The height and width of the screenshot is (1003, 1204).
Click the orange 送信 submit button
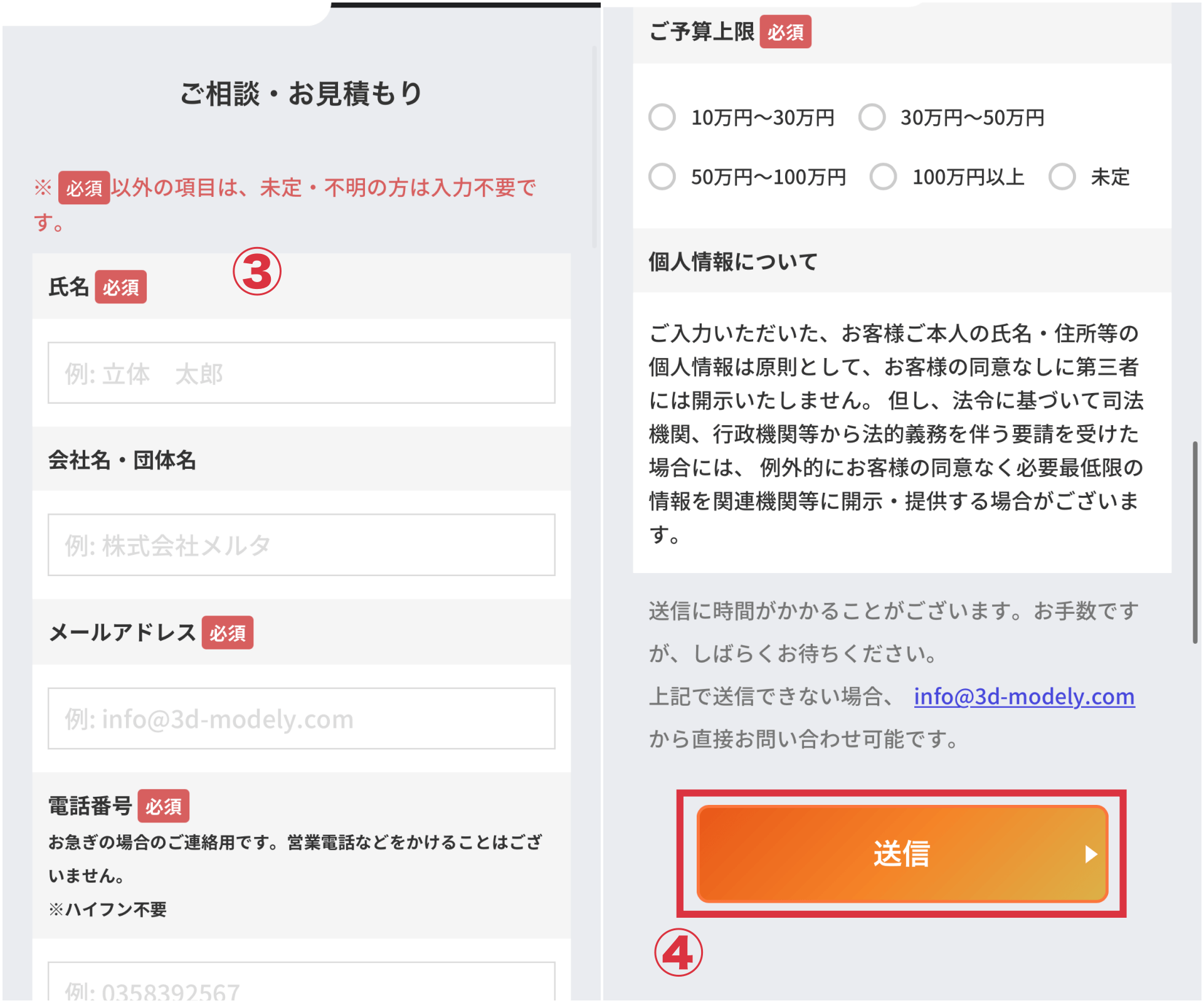click(902, 854)
